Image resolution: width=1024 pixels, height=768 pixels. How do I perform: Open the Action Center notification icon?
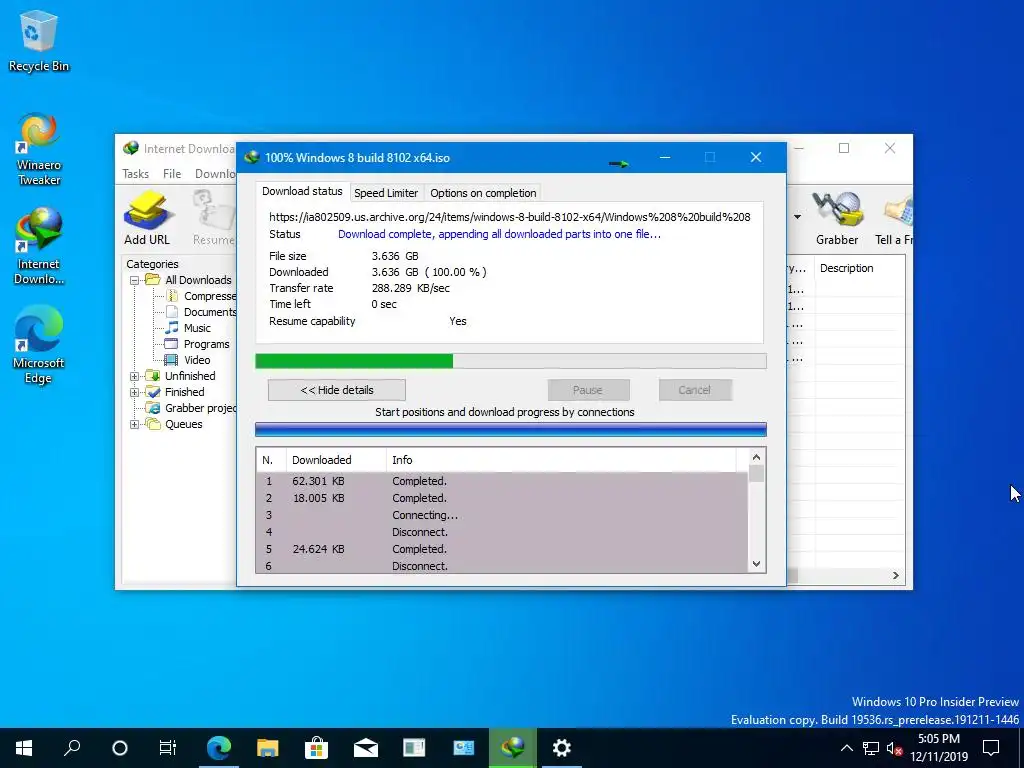991,748
